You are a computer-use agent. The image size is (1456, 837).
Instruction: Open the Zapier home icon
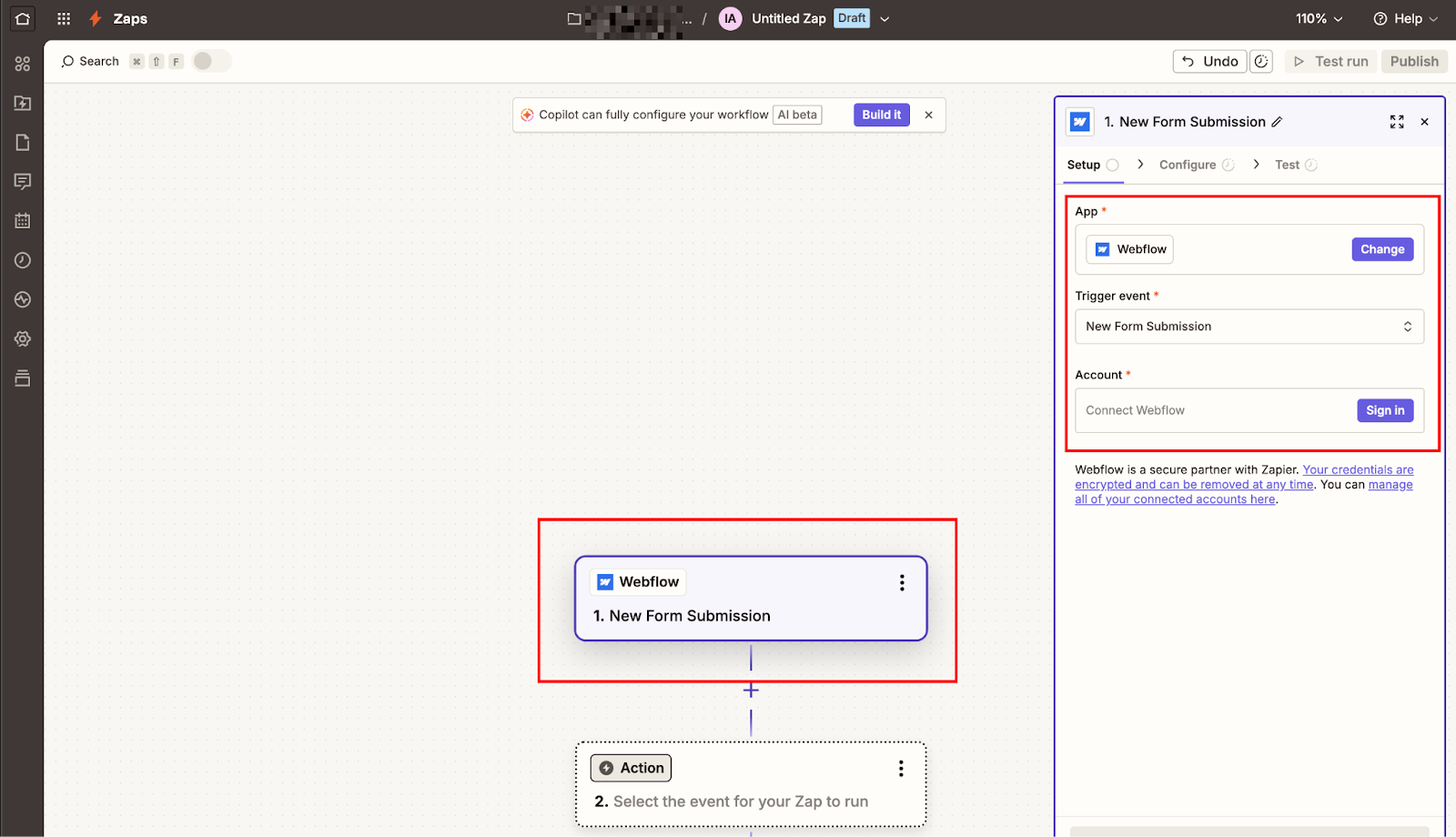pyautogui.click(x=23, y=18)
